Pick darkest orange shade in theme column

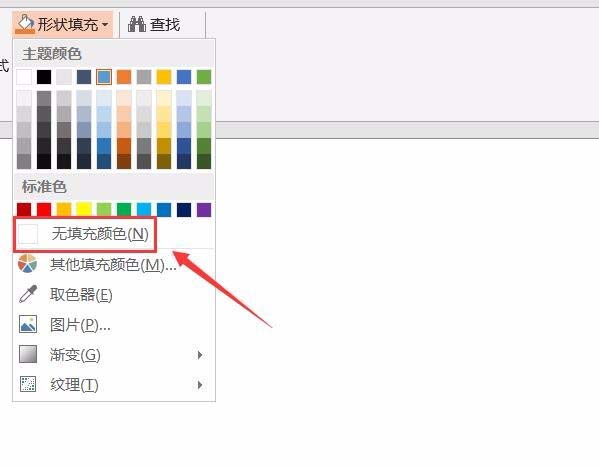[124, 161]
